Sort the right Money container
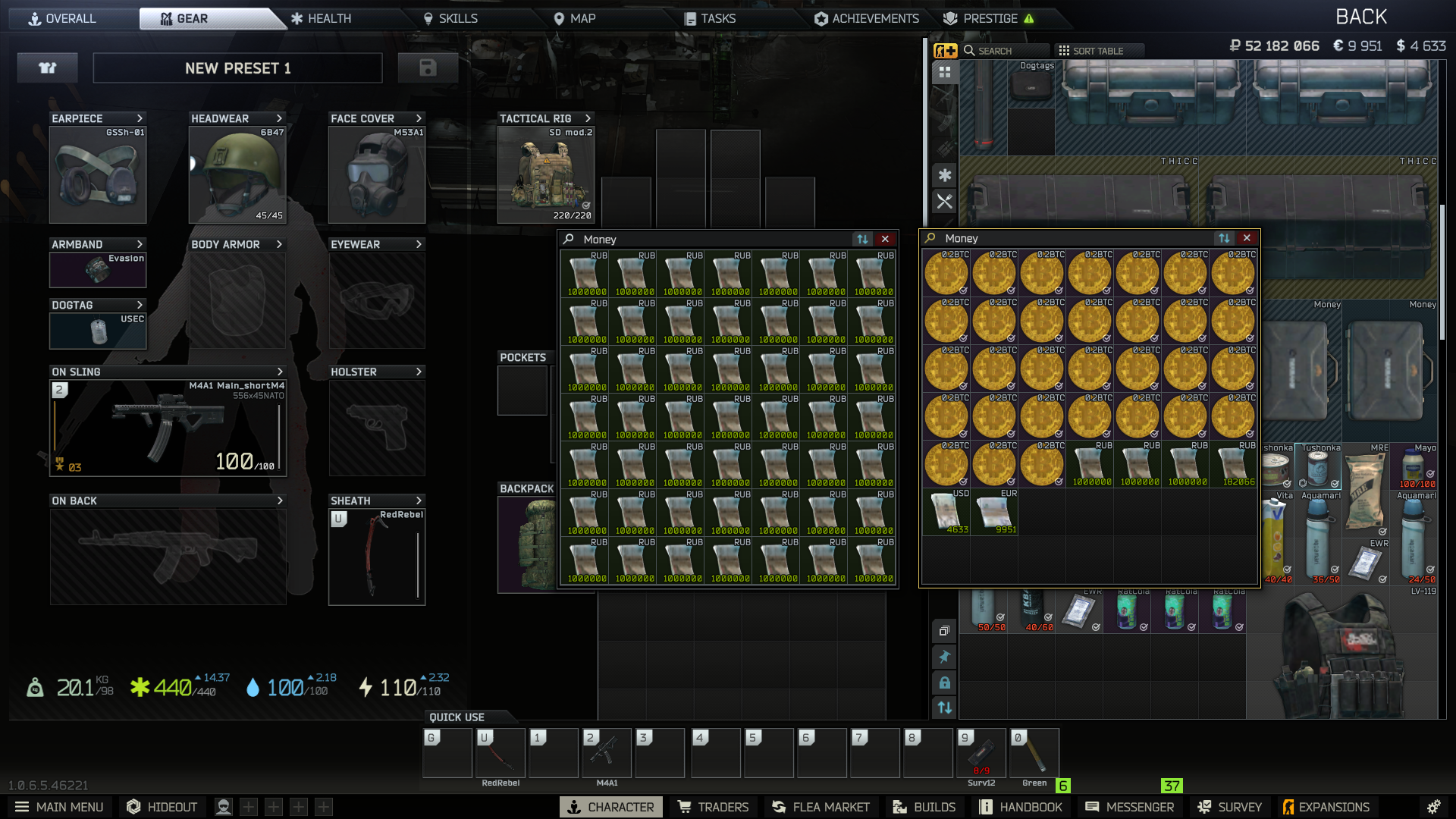 click(x=1224, y=238)
